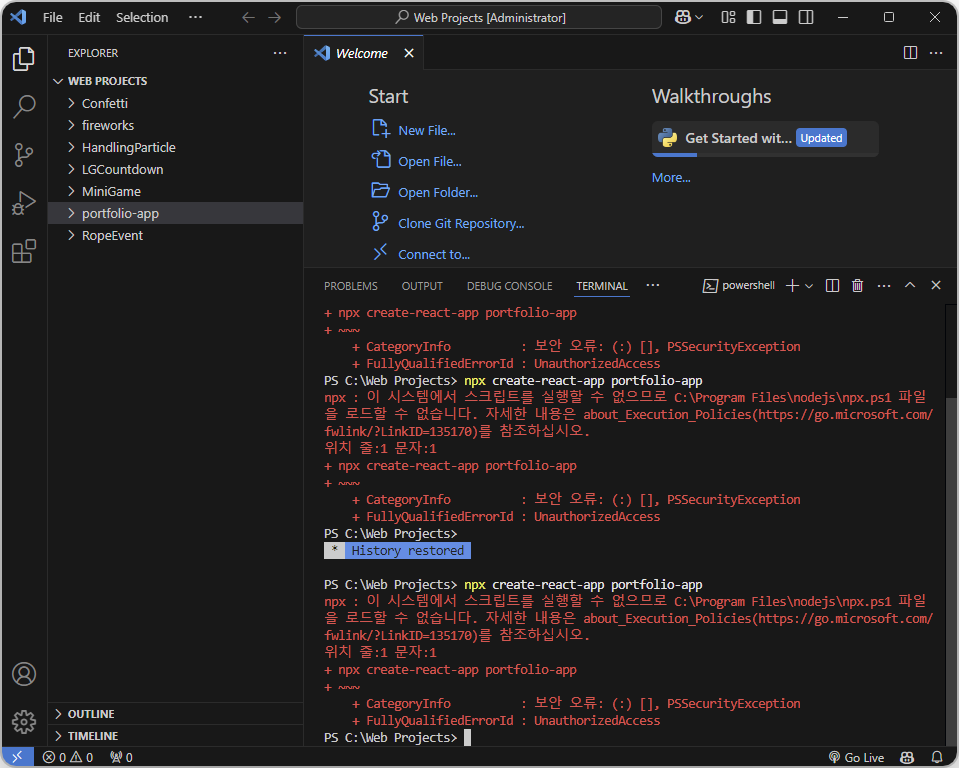Image resolution: width=959 pixels, height=768 pixels.
Task: Start the Go Live server
Action: 856,757
